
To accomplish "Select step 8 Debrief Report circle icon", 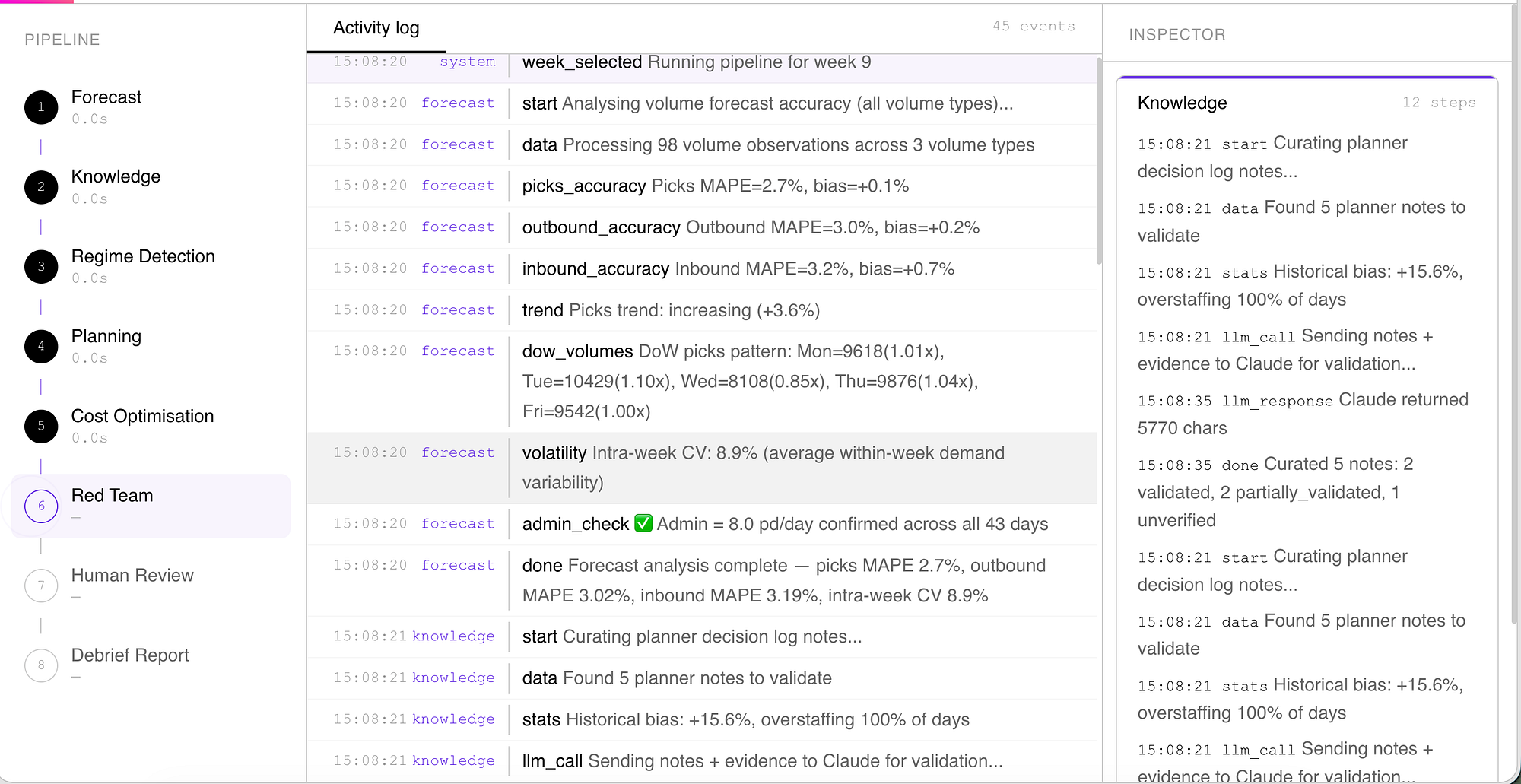I will (41, 665).
